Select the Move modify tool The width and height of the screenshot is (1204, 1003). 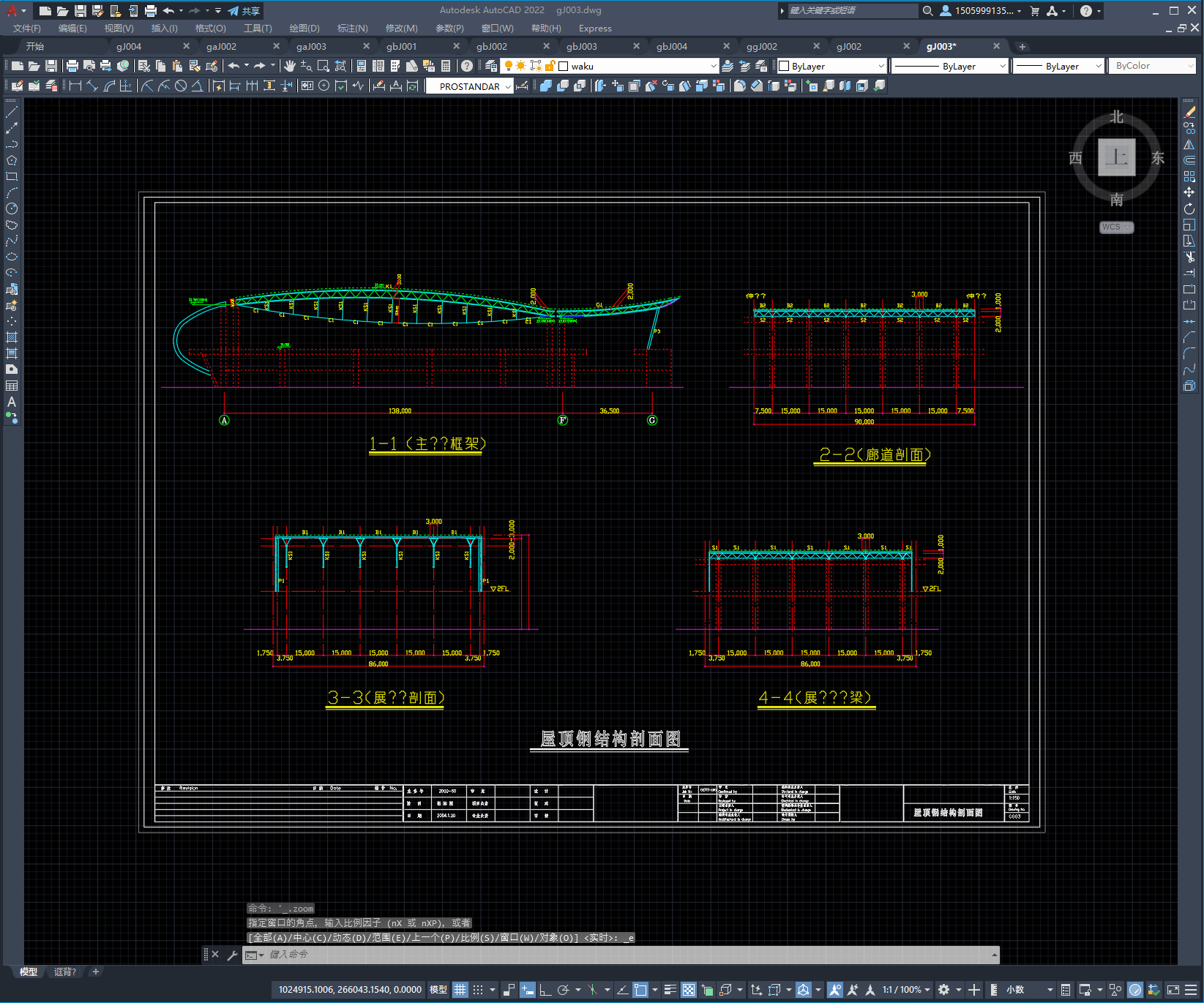coord(1189,192)
